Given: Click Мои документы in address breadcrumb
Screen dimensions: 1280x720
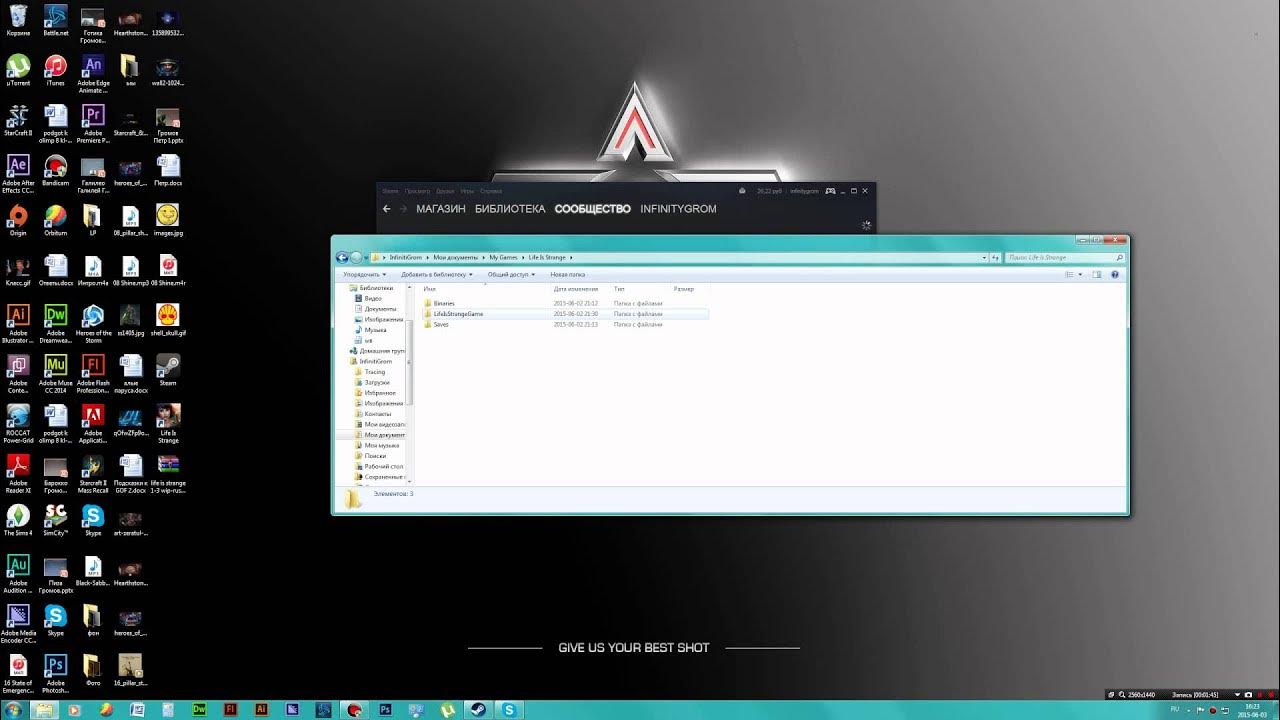Looking at the screenshot, I should [x=455, y=258].
